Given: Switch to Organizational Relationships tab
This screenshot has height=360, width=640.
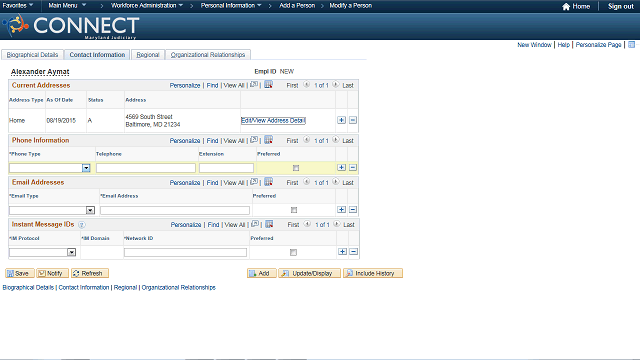Looking at the screenshot, I should [x=208, y=55].
